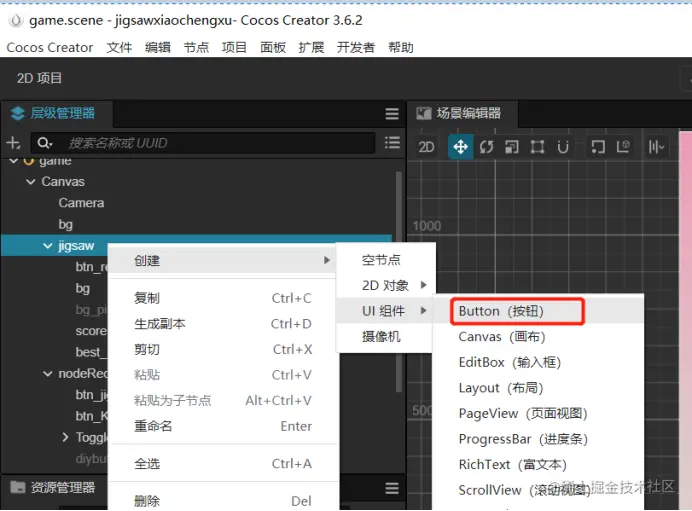Viewport: 692px width, 511px height.
Task: Expand the Toggle node arrow
Action: click(x=65, y=437)
